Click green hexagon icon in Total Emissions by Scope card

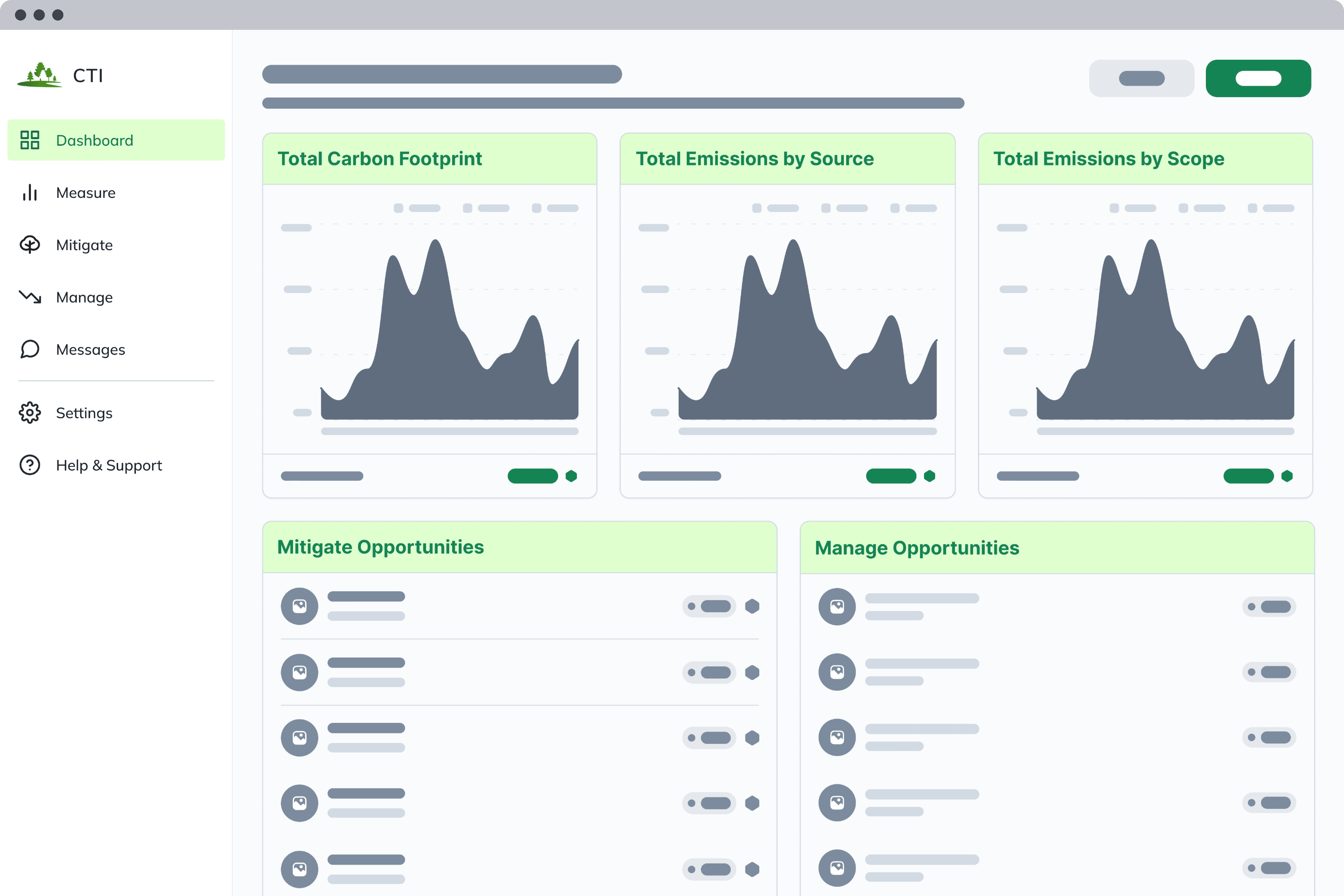tap(1288, 476)
